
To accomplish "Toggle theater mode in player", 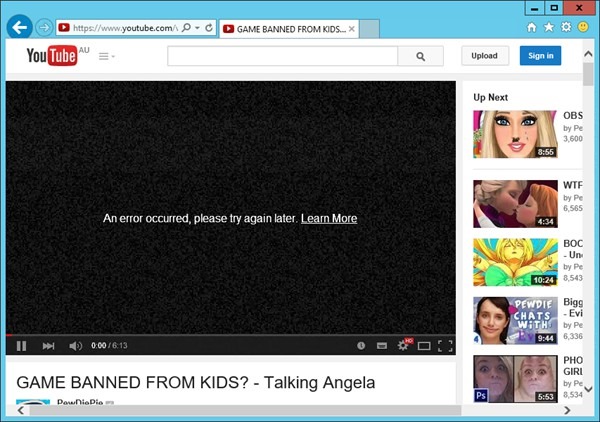I will pyautogui.click(x=424, y=346).
